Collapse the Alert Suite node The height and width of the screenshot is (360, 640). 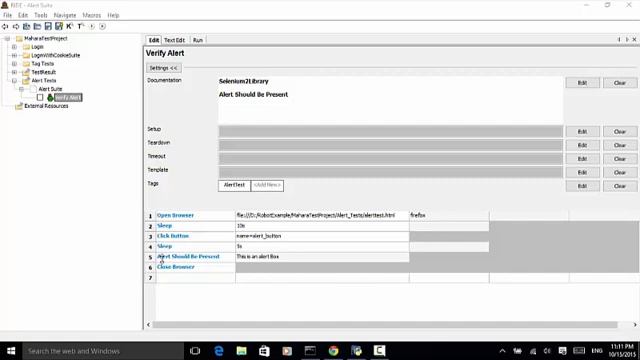[21, 89]
